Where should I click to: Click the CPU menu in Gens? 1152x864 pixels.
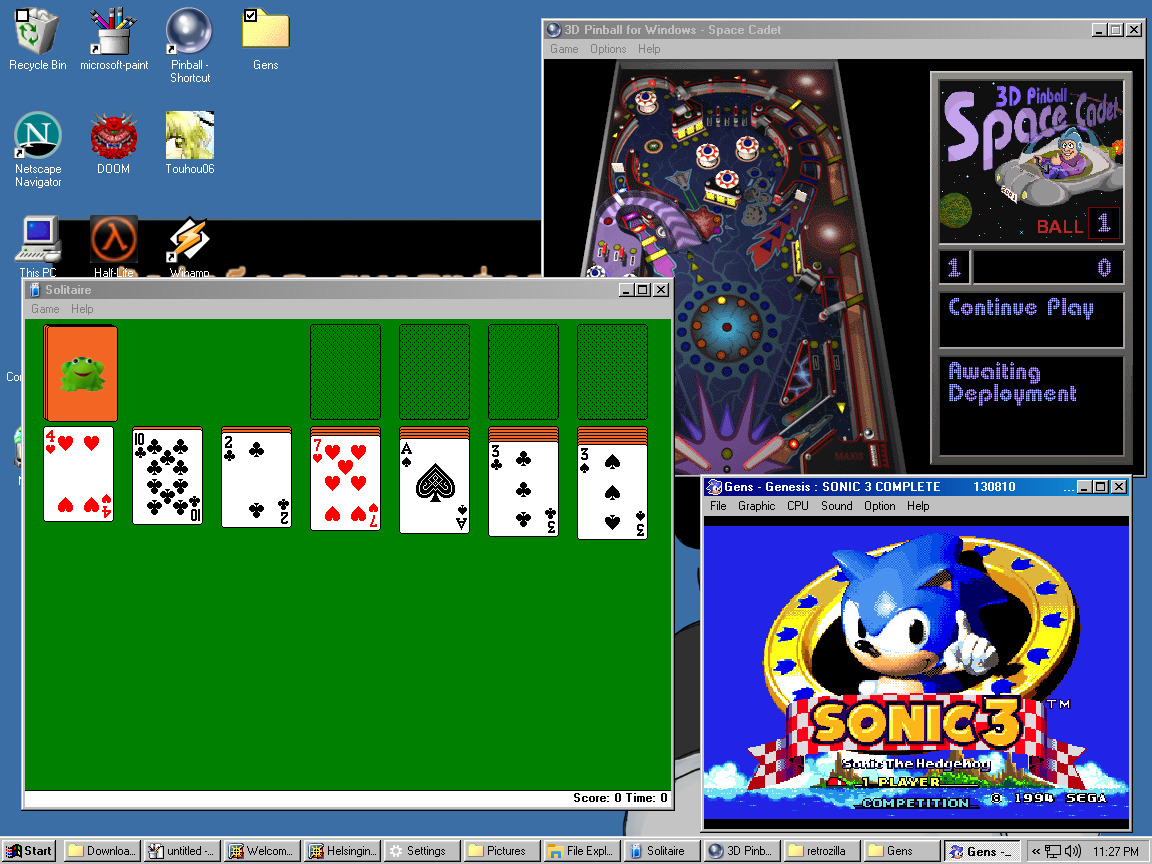797,506
